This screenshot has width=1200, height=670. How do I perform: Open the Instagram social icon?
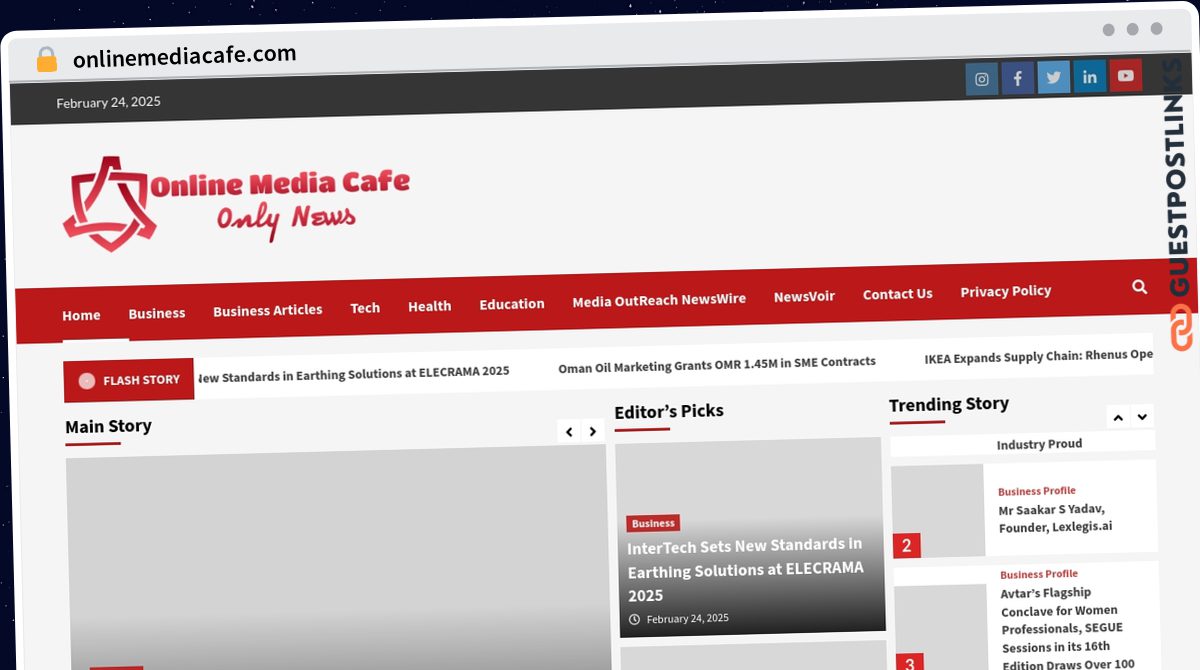tap(982, 79)
